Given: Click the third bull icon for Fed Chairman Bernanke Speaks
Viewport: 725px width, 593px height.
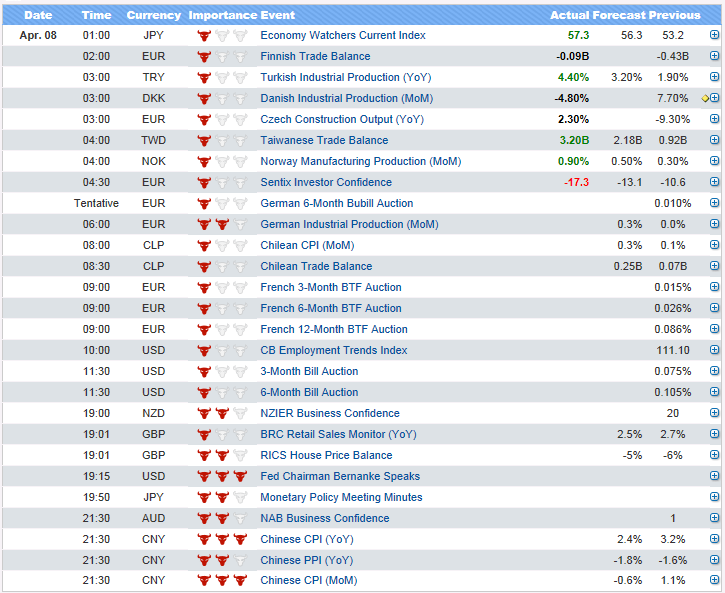Looking at the screenshot, I should coord(240,476).
